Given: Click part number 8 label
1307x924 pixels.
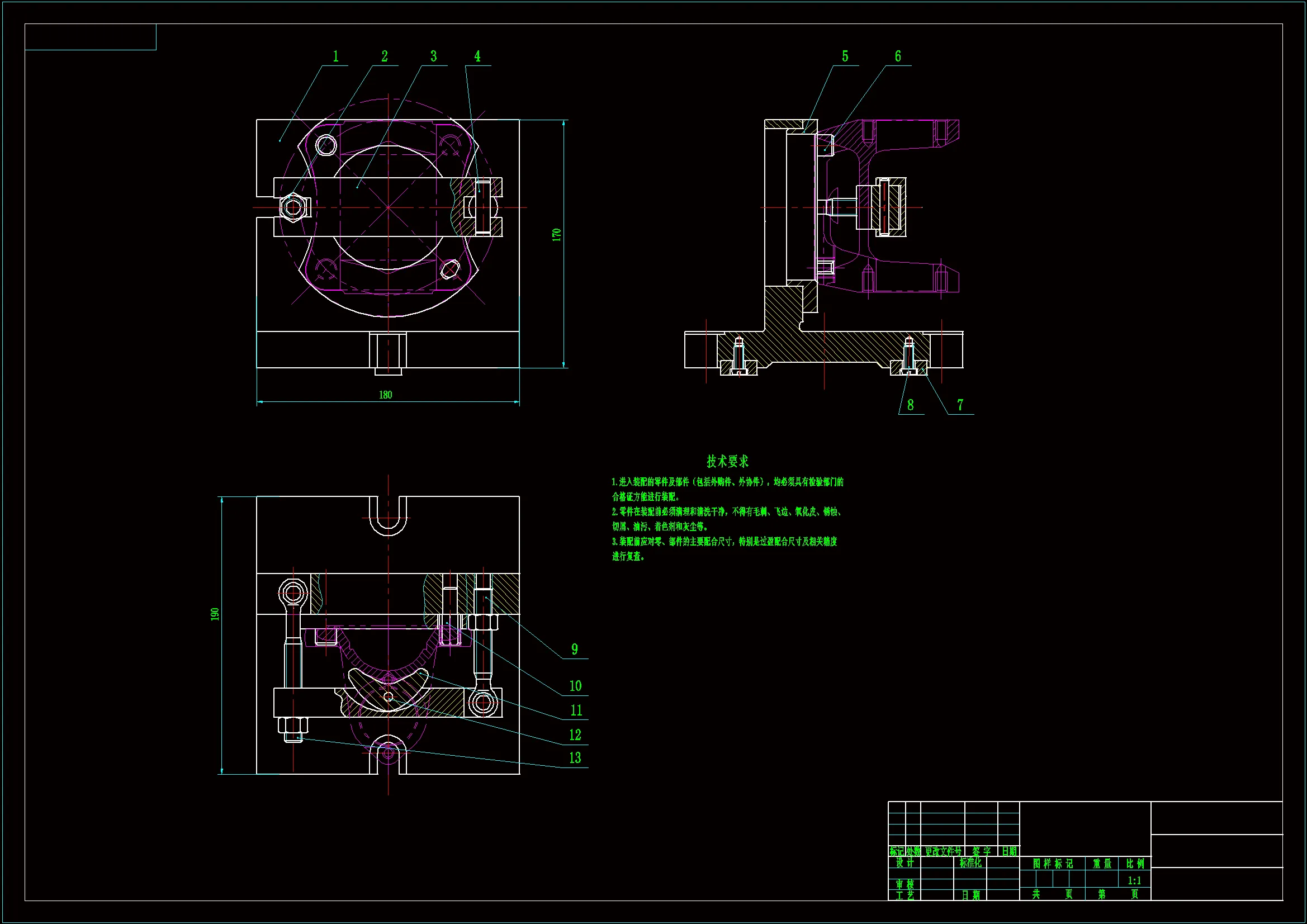Looking at the screenshot, I should click(x=910, y=405).
